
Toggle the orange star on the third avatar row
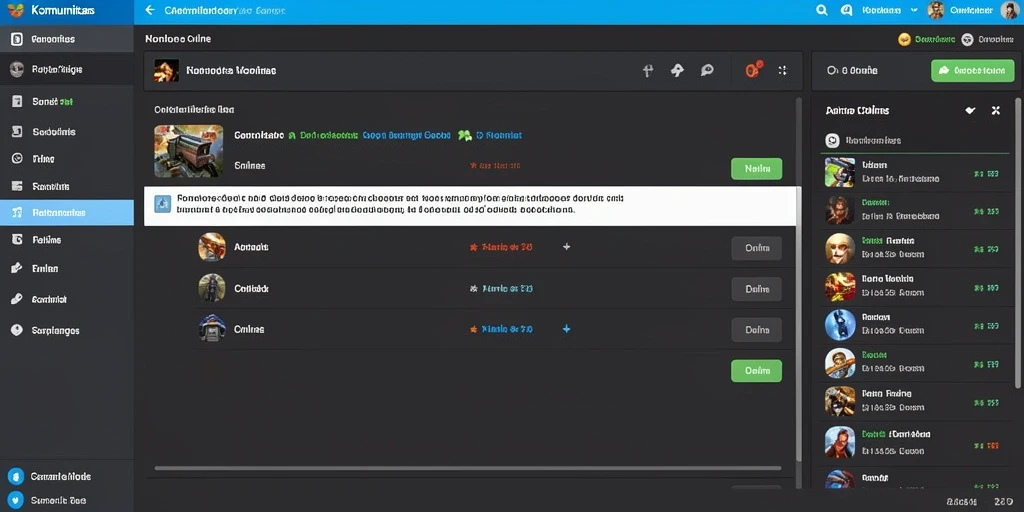(x=473, y=330)
